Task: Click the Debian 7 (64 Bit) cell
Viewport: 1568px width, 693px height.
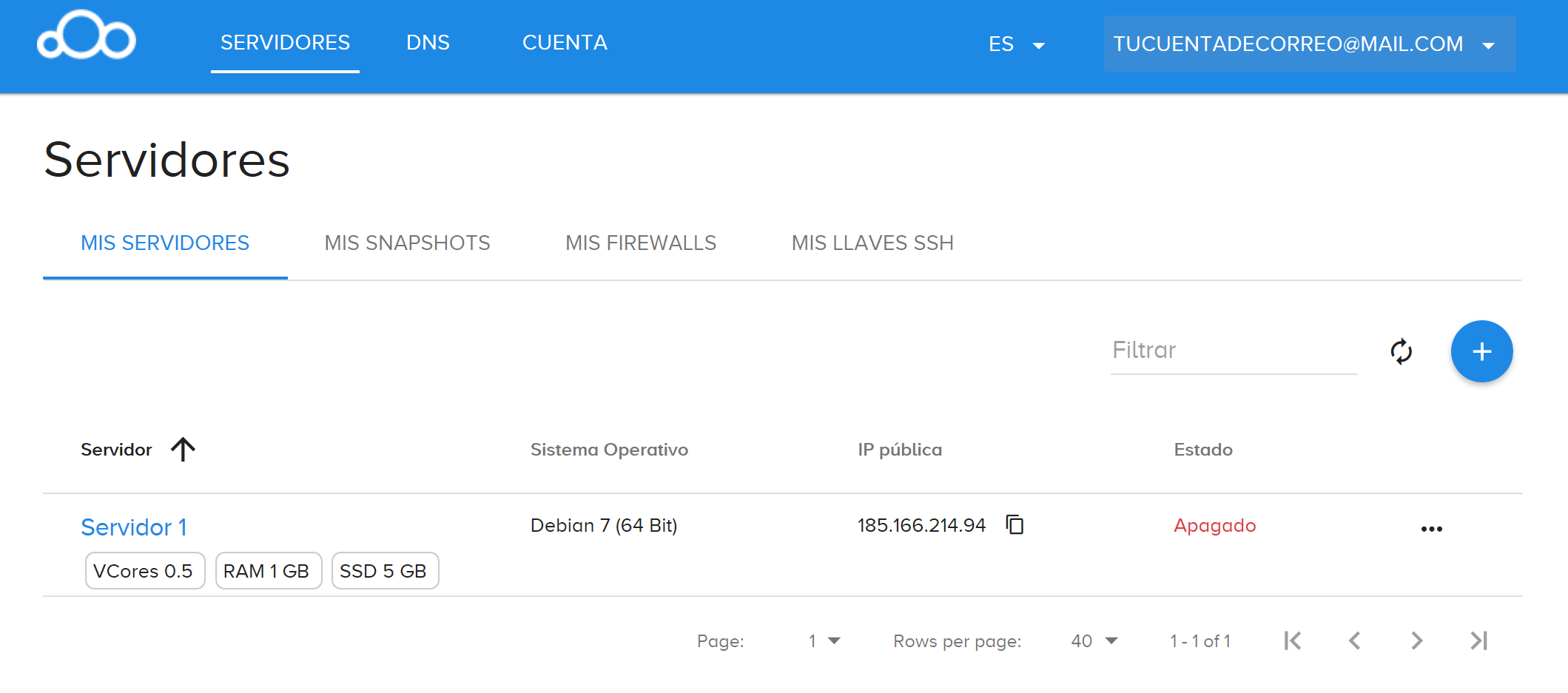Action: tap(604, 526)
